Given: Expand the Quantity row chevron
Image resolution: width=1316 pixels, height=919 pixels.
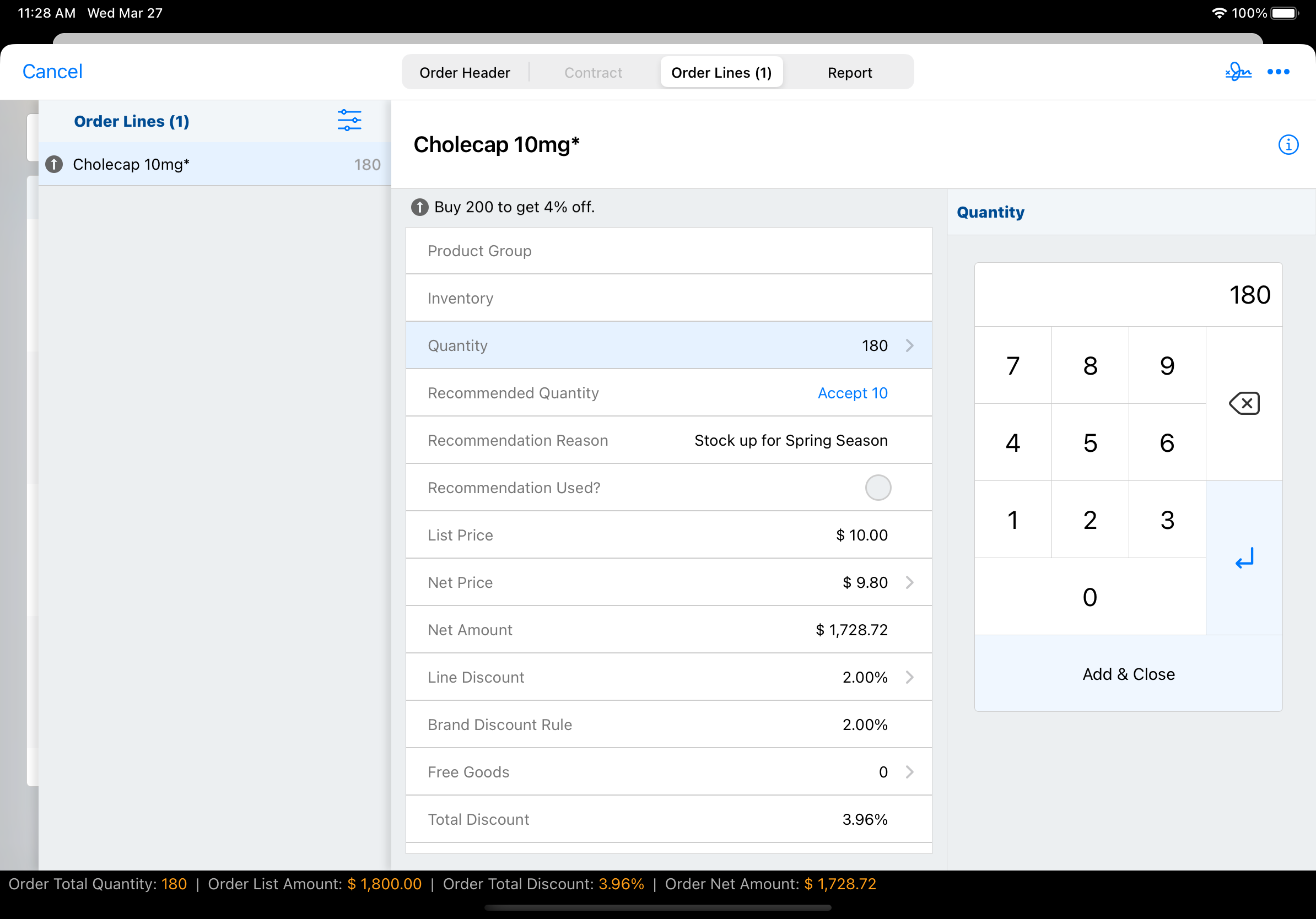Looking at the screenshot, I should 910,345.
